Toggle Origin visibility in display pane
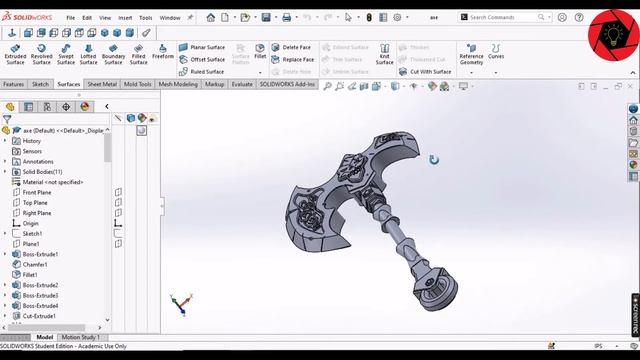640x360 pixels. [118, 223]
